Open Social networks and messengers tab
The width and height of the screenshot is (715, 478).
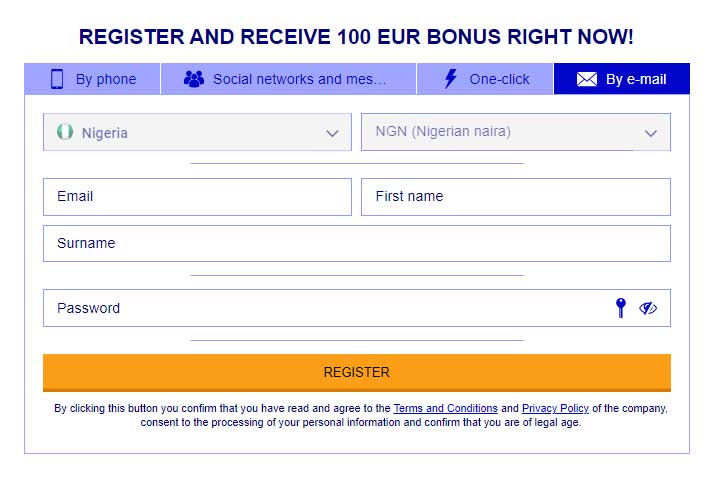[x=288, y=79]
